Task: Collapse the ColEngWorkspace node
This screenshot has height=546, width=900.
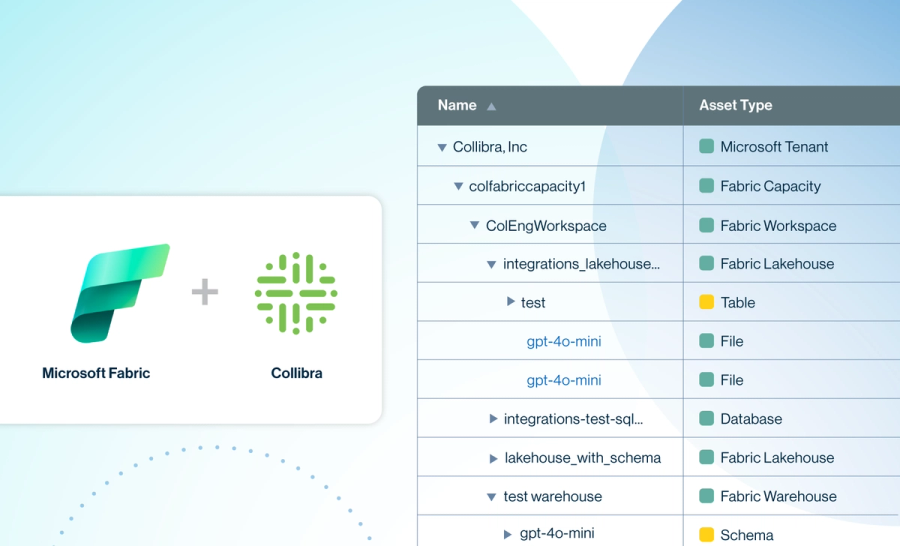Action: (475, 225)
